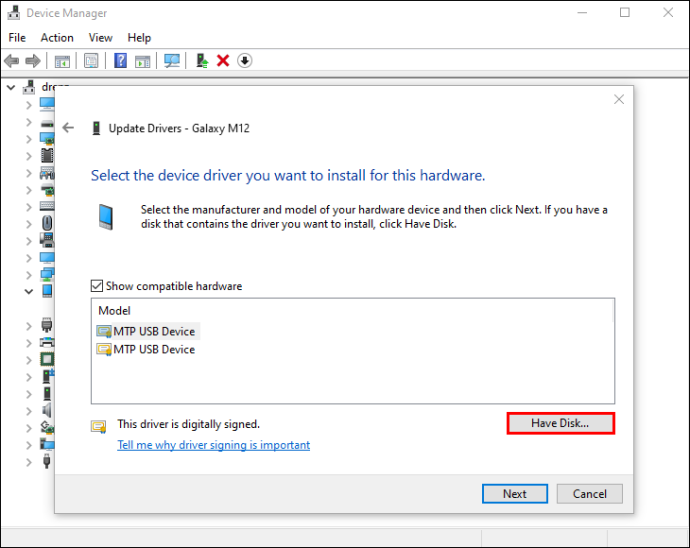
Task: Open 'Tell me why driver signing is important' link
Action: click(x=213, y=445)
